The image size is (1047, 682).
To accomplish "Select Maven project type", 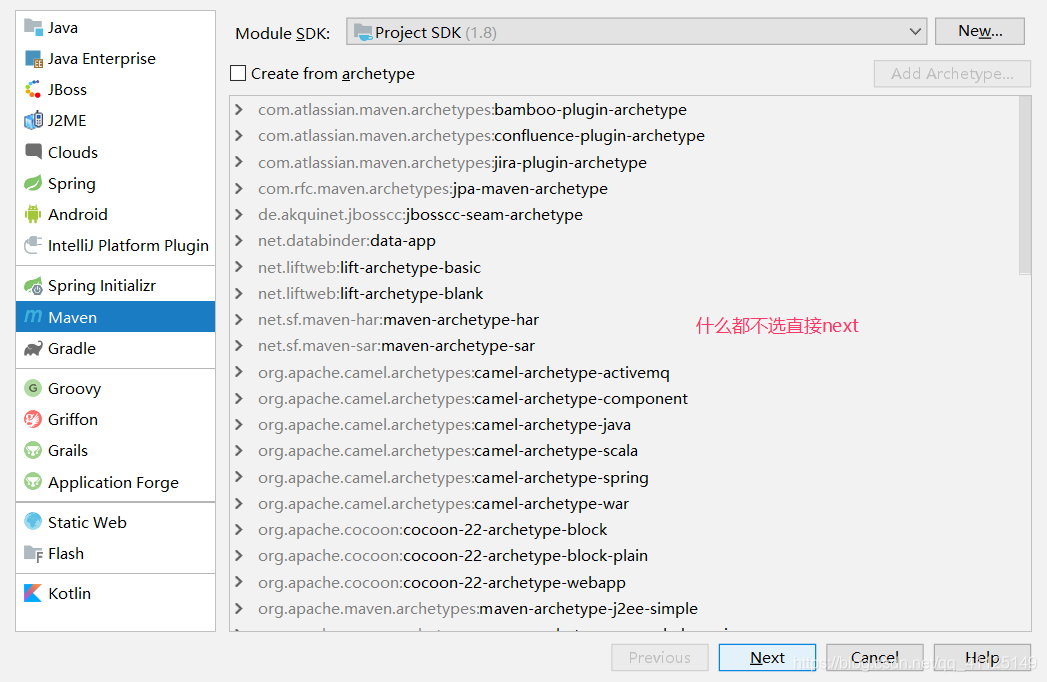I will tap(116, 317).
